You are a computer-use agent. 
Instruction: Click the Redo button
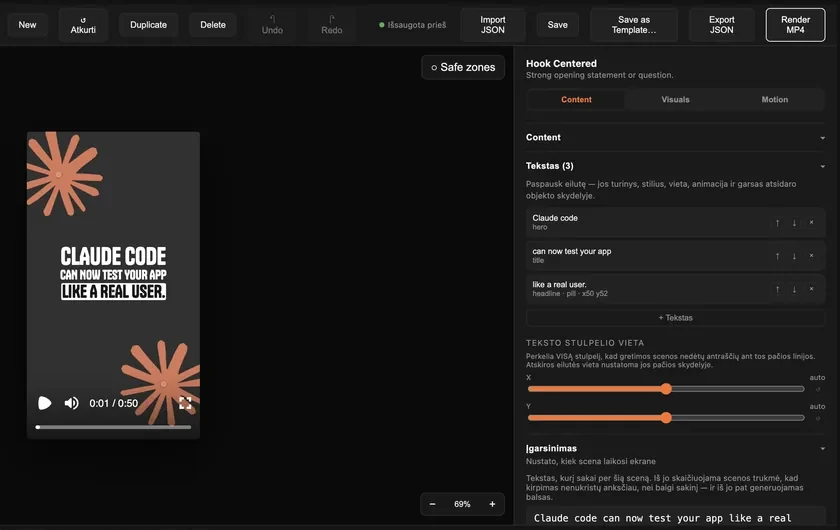coord(332,25)
